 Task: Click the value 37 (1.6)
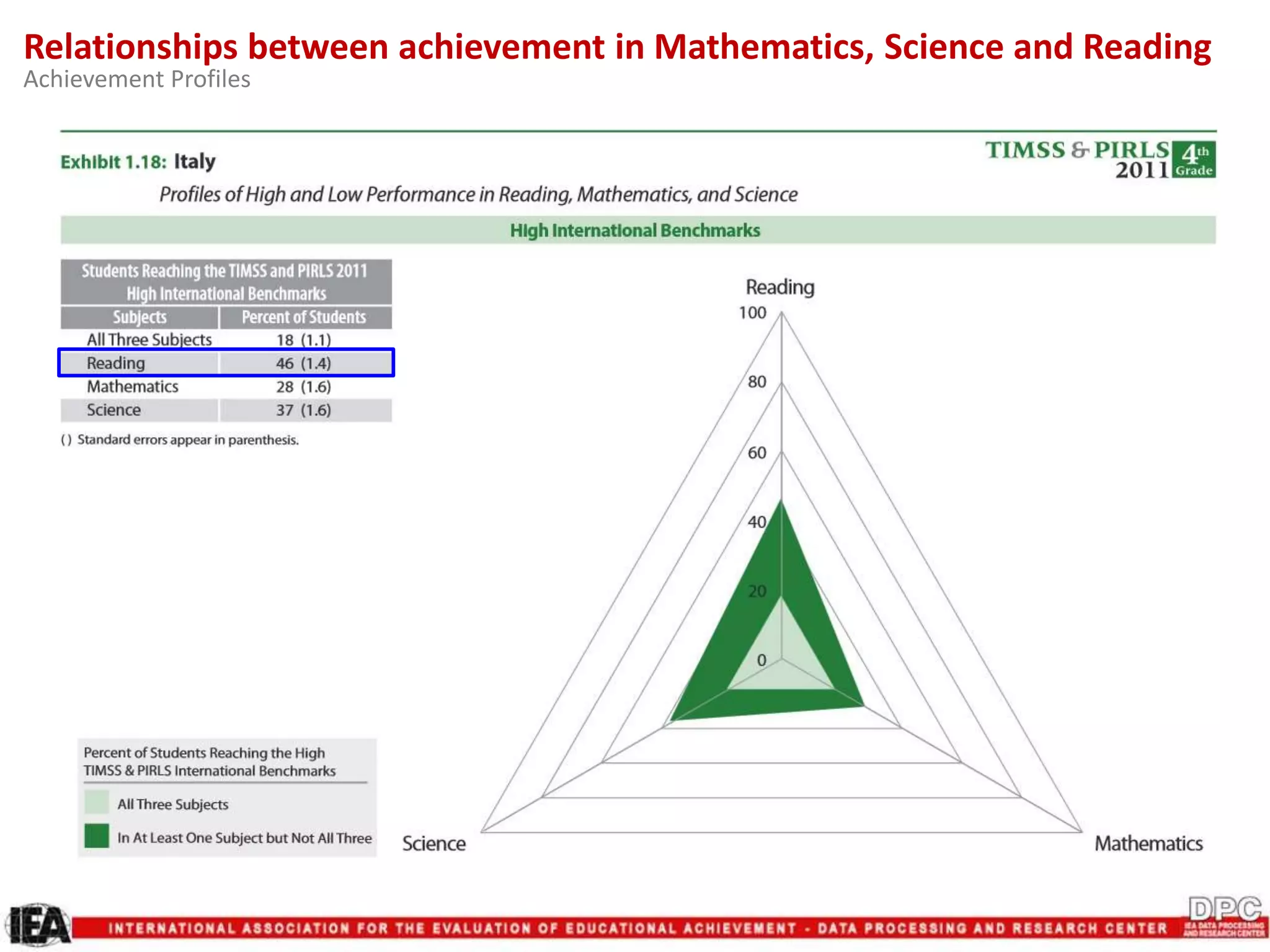coord(304,410)
